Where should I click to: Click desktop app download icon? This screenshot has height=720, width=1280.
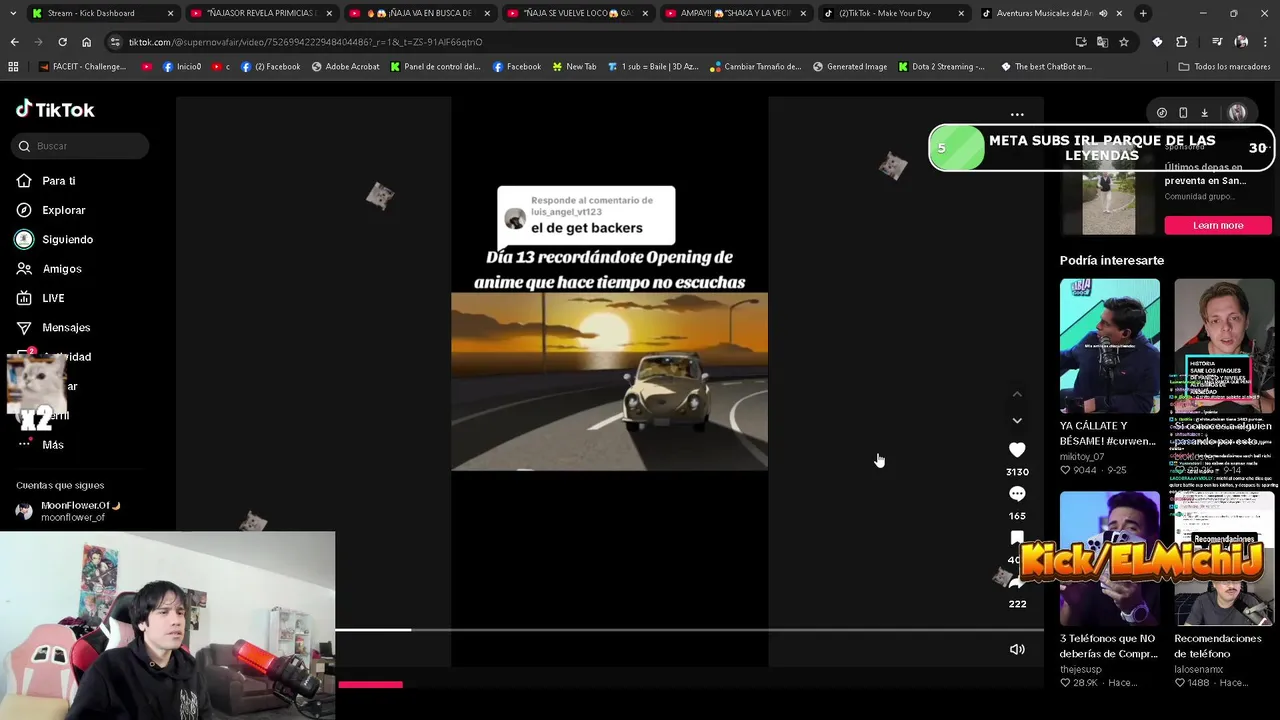point(1205,113)
